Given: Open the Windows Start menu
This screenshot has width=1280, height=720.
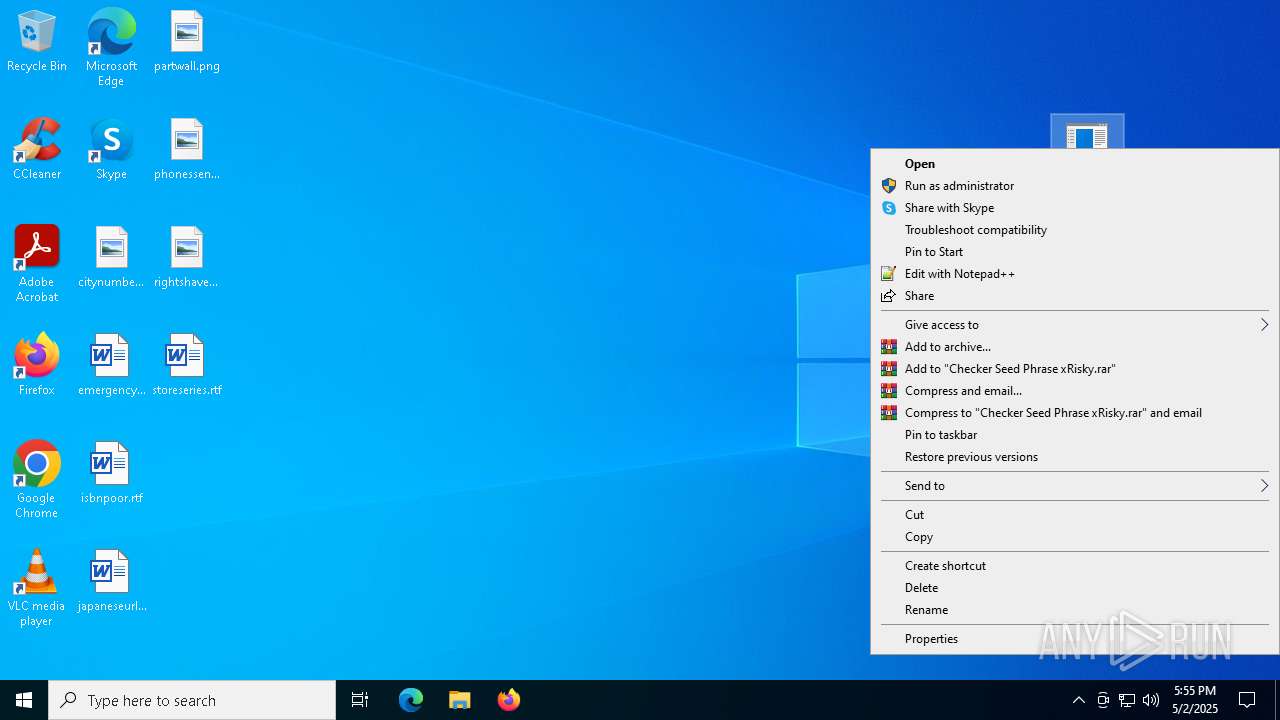Looking at the screenshot, I should point(24,700).
